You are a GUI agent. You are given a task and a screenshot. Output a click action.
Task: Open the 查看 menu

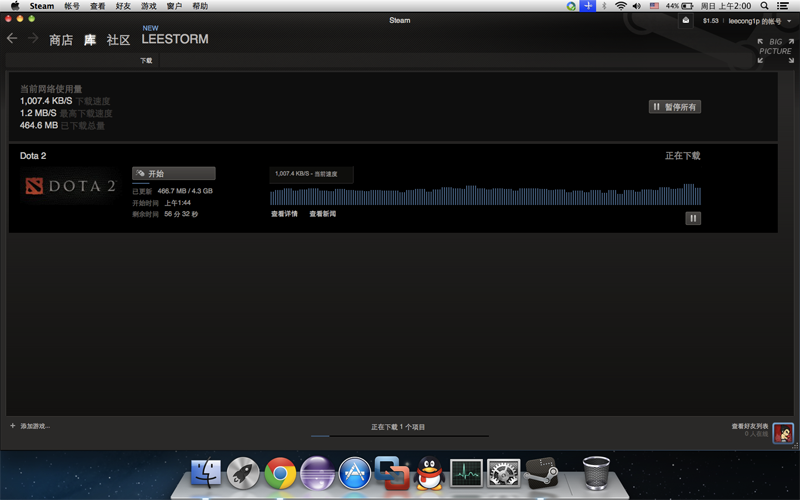(x=97, y=6)
